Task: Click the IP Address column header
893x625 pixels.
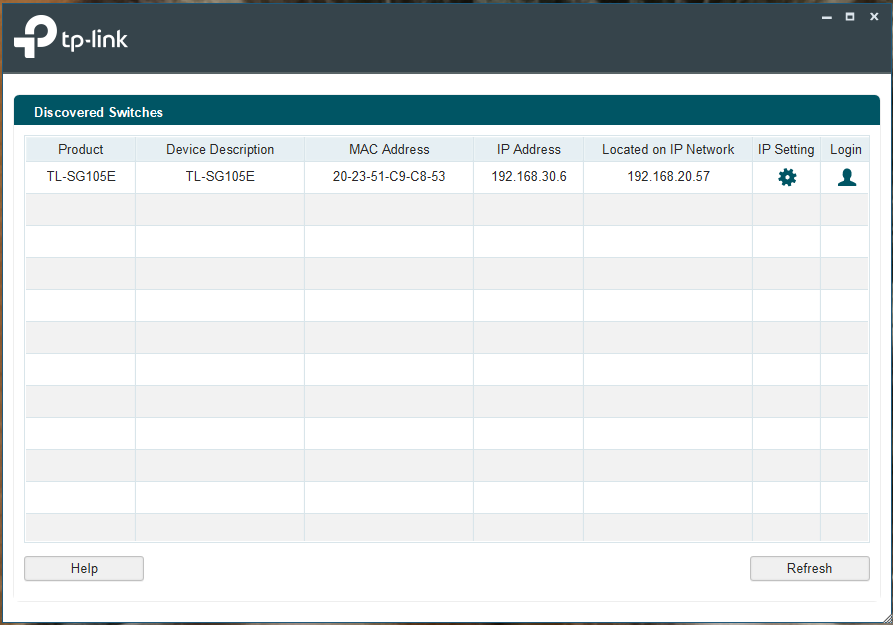Action: point(529,149)
